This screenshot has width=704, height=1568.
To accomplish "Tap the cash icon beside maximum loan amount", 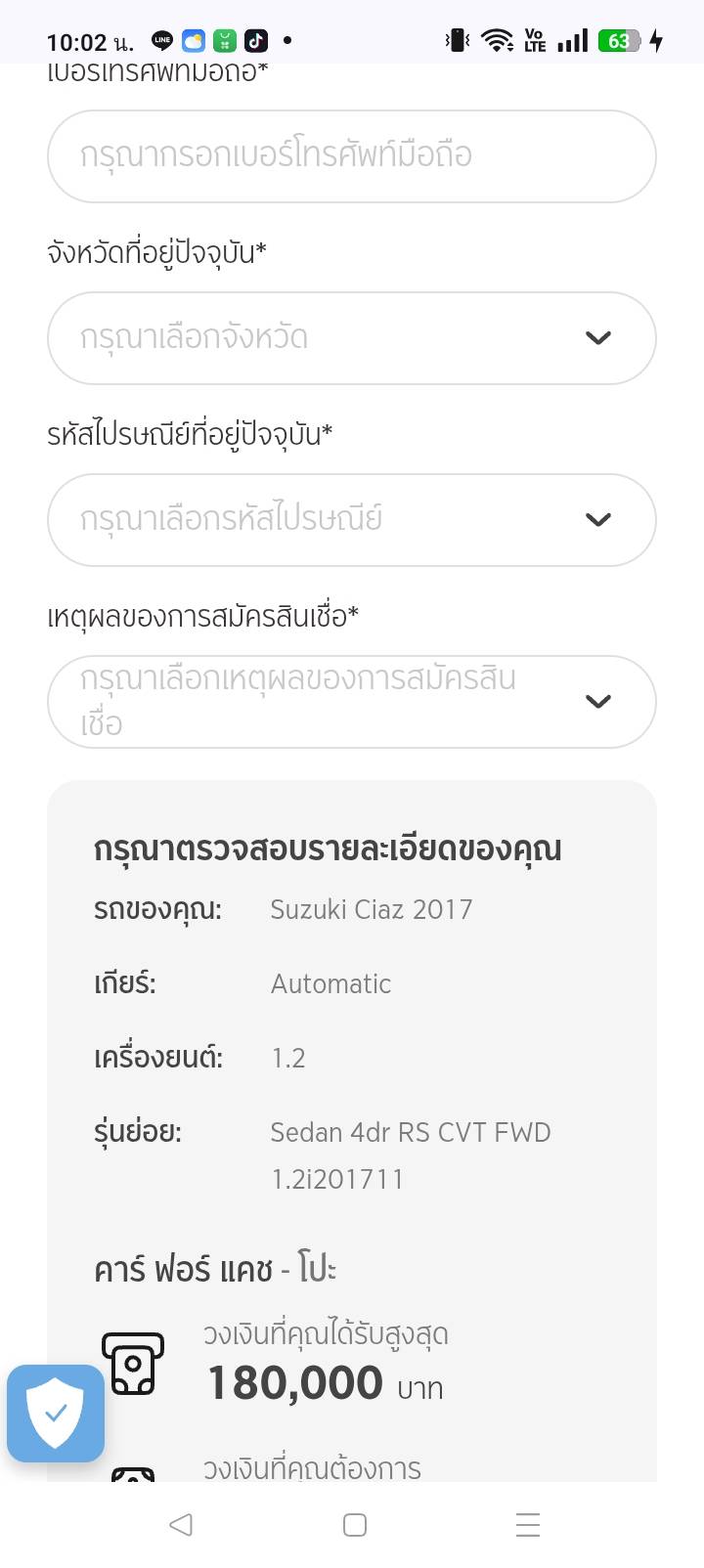I will (x=133, y=1364).
